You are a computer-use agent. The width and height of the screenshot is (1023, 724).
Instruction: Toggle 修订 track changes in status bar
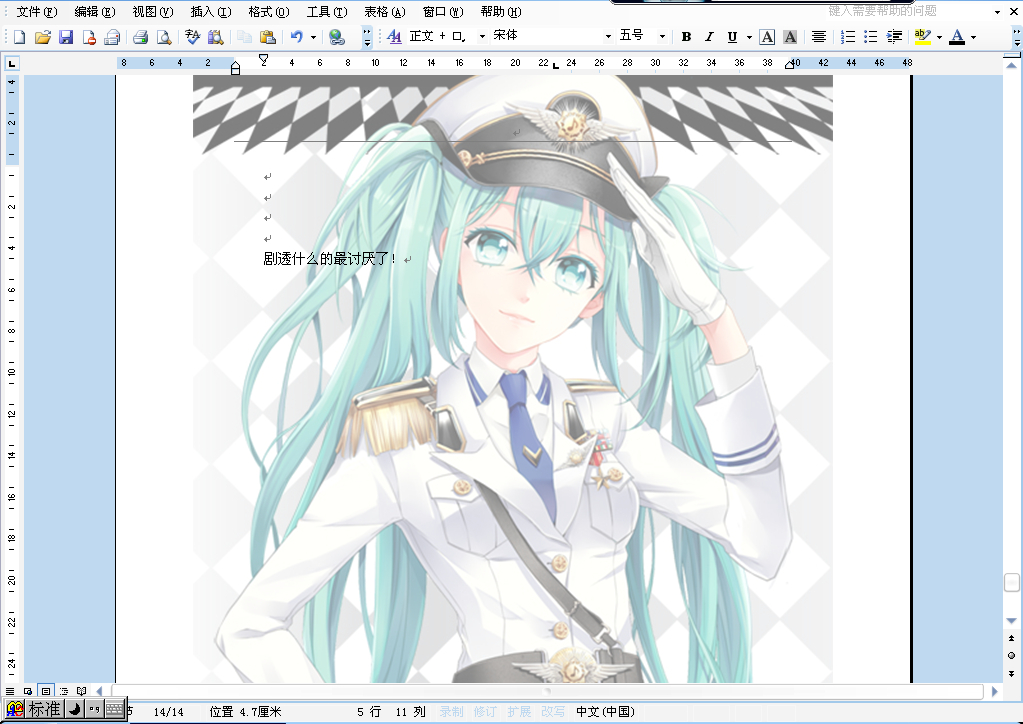click(485, 712)
